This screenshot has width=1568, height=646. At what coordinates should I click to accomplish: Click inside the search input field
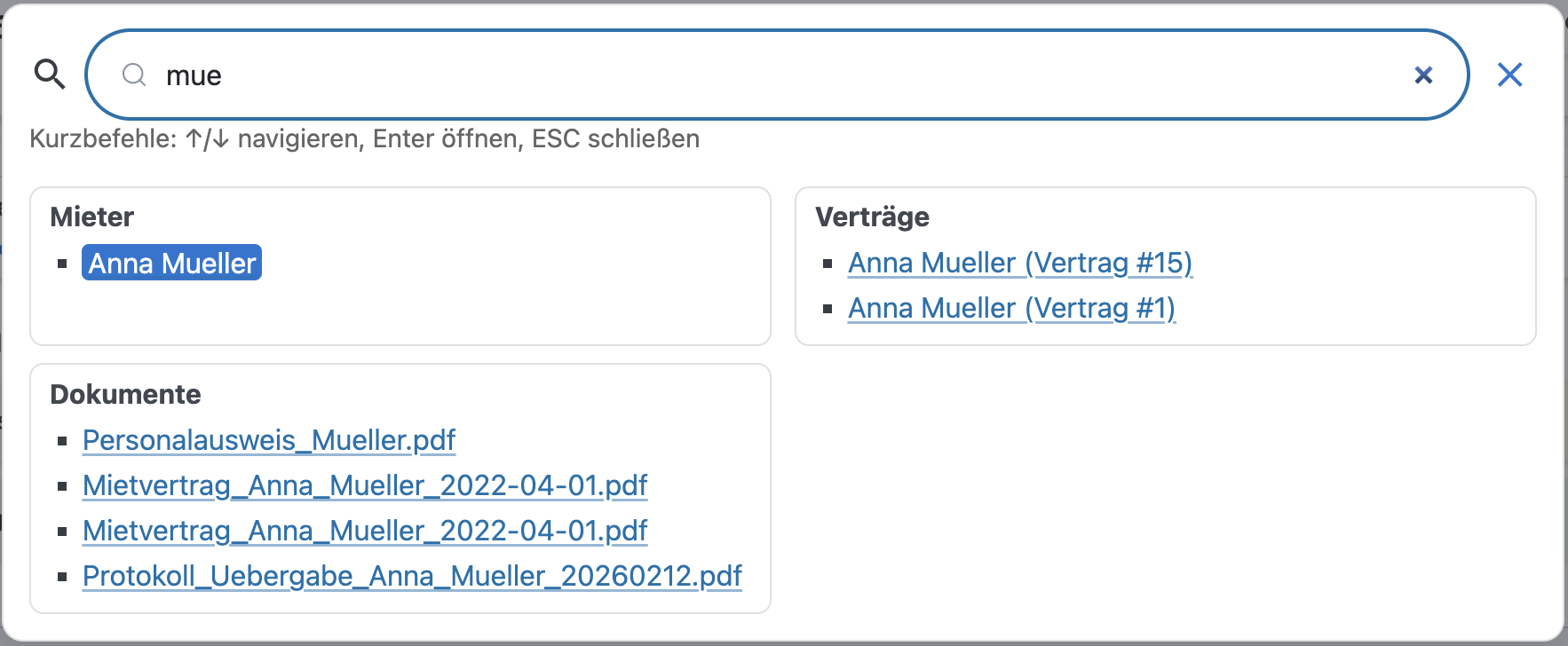(x=622, y=75)
